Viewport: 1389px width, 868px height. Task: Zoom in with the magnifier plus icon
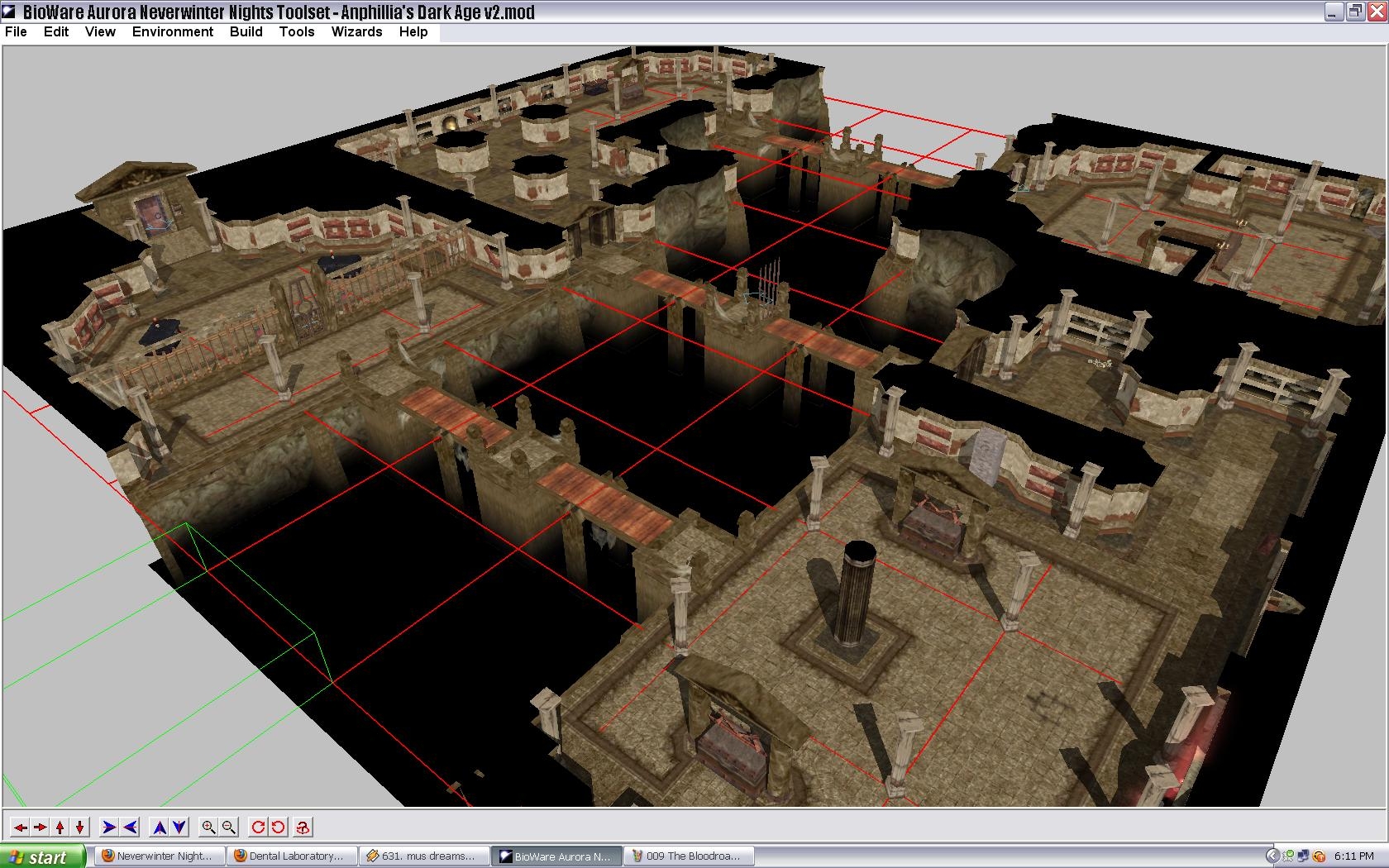pyautogui.click(x=208, y=827)
